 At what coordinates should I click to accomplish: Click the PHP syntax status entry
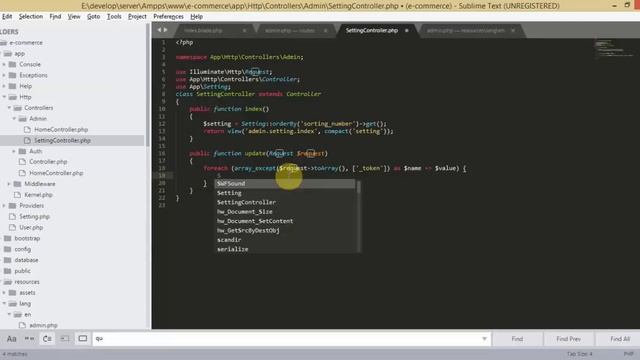click(629, 354)
